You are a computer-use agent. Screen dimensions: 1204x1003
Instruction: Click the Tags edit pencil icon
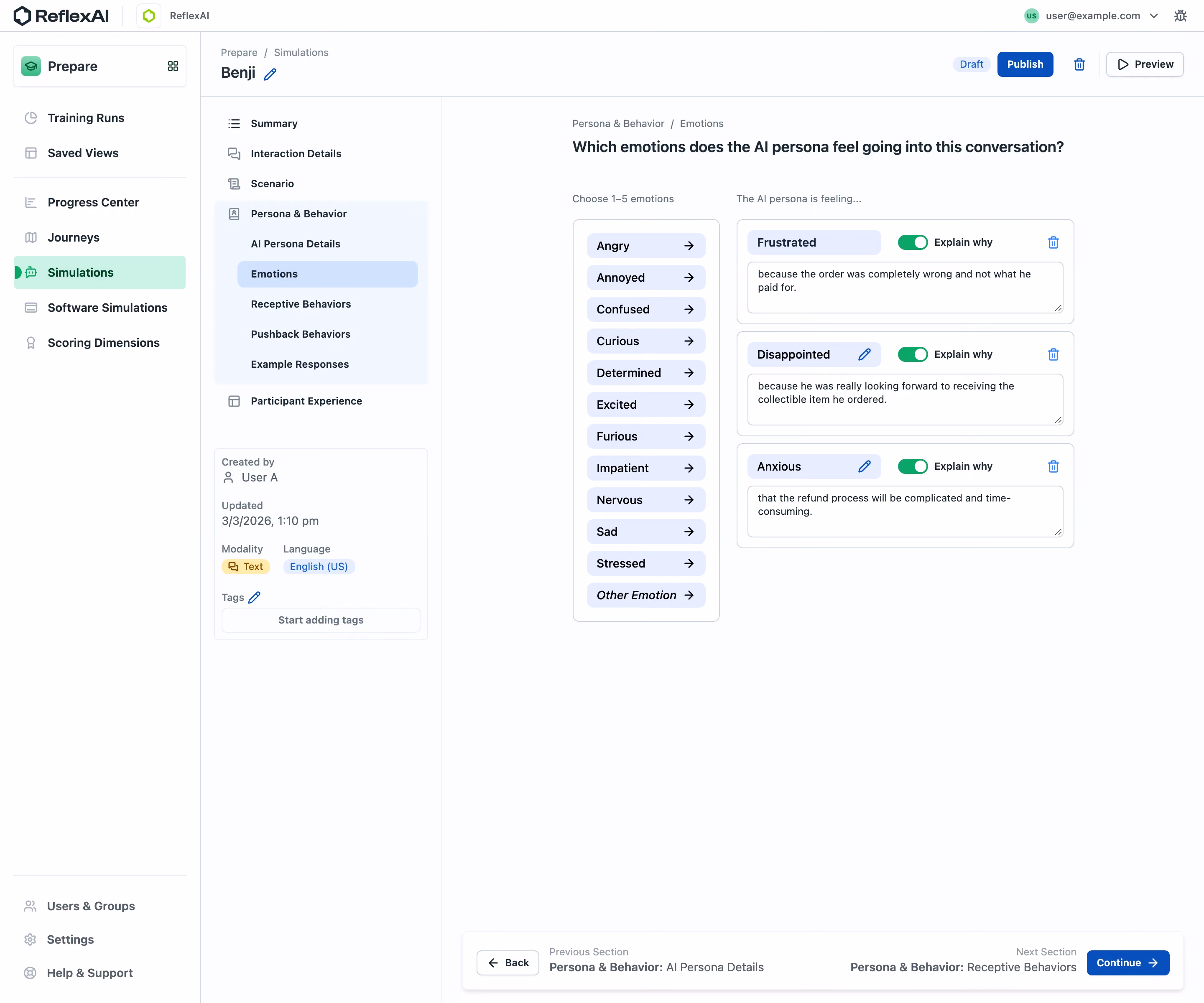click(x=254, y=597)
